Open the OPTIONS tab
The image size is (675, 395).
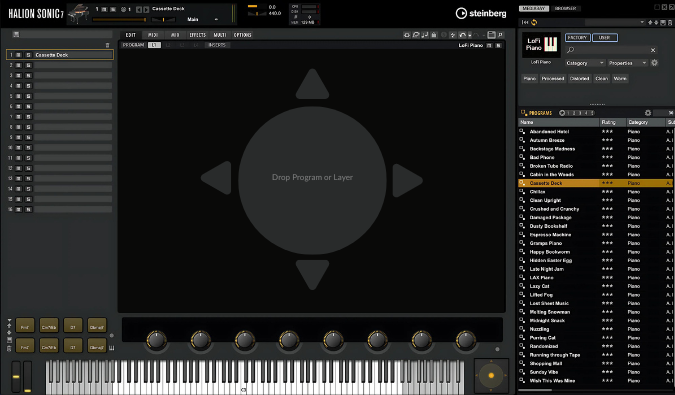[242, 35]
